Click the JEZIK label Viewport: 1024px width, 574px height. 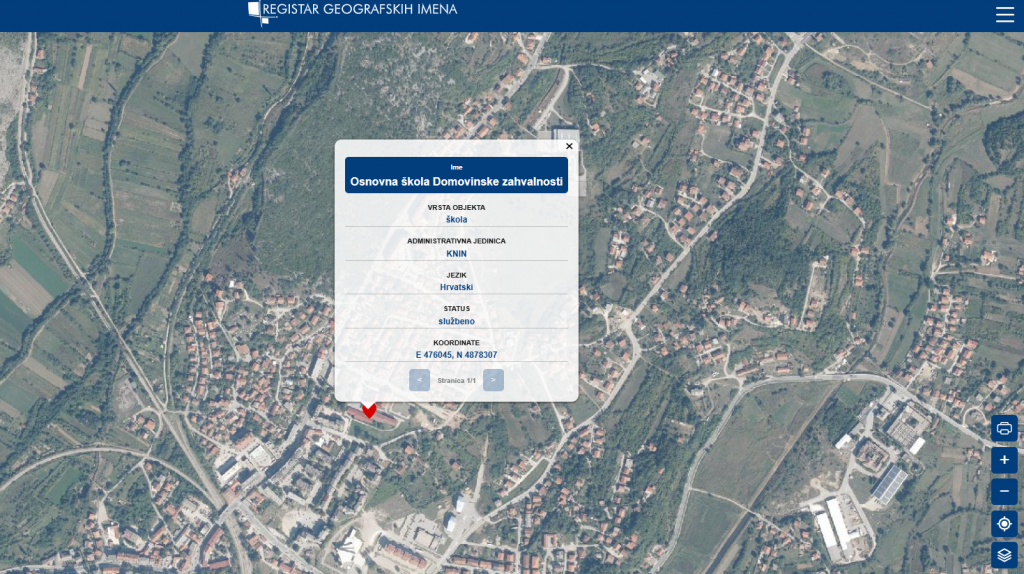[456, 276]
